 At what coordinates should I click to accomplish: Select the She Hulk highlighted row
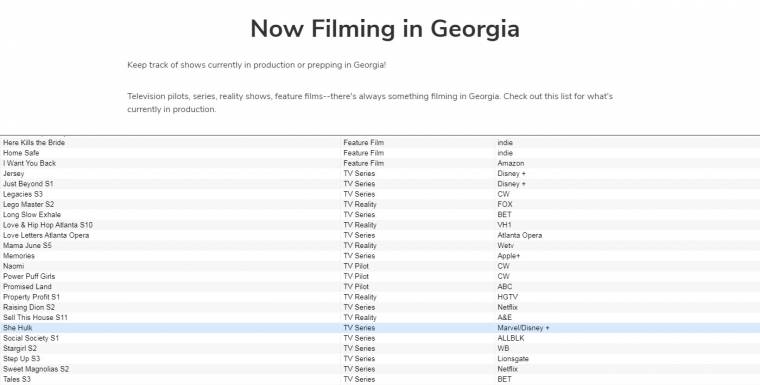click(380, 328)
